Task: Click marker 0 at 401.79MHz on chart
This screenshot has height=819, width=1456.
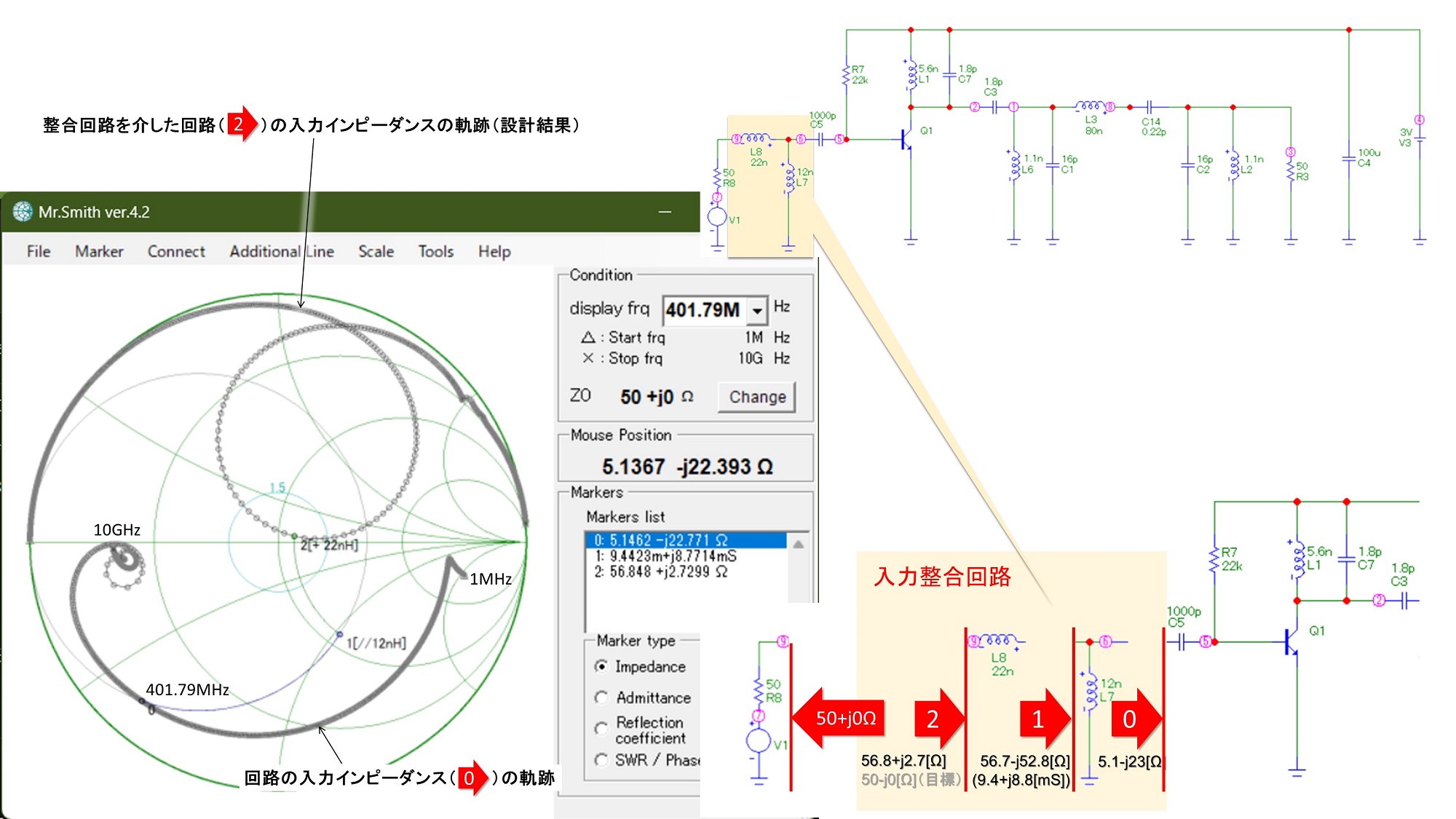Action: 143,702
